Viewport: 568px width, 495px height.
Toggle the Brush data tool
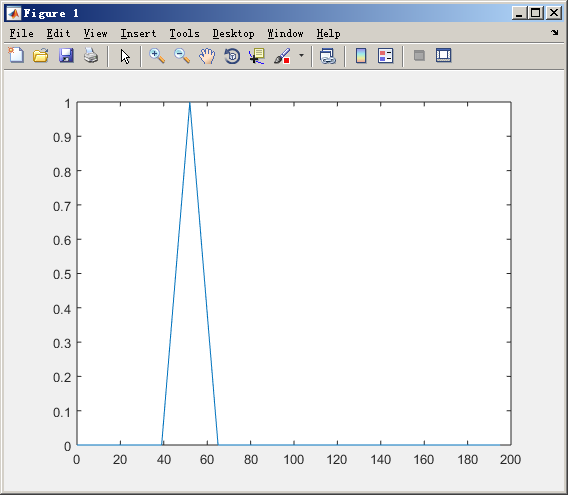[x=282, y=56]
